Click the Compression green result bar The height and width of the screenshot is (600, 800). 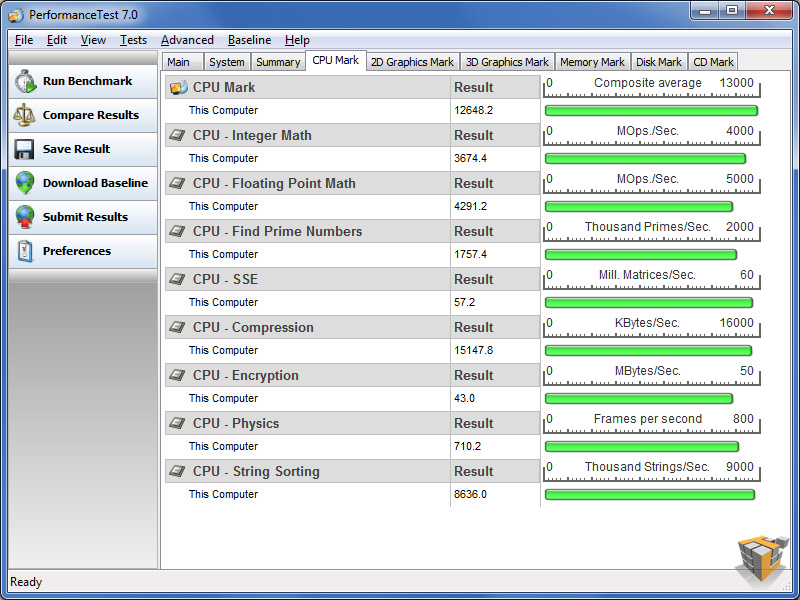[x=648, y=351]
